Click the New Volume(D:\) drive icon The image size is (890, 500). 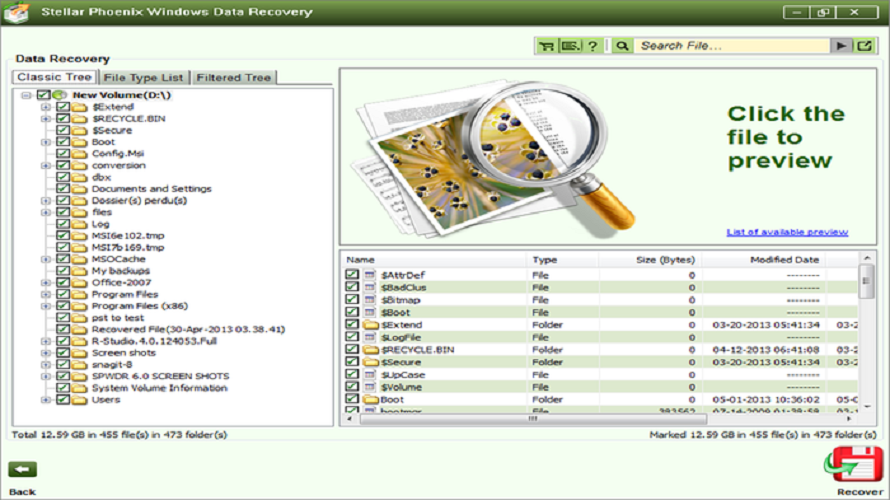click(60, 95)
